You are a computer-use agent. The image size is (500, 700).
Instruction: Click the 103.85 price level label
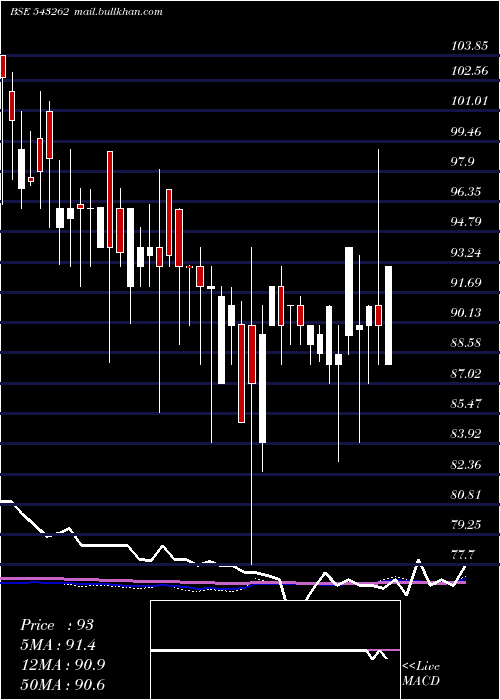click(470, 46)
